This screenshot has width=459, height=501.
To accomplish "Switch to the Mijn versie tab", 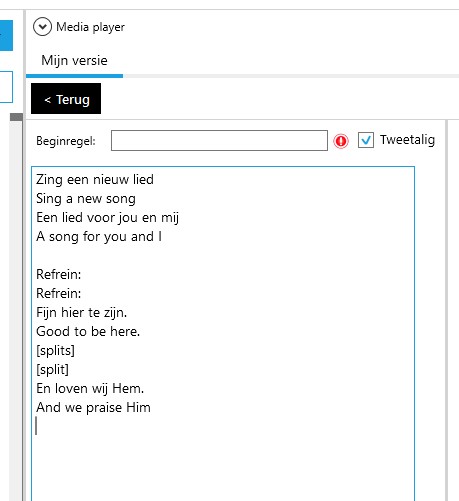I will click(74, 61).
